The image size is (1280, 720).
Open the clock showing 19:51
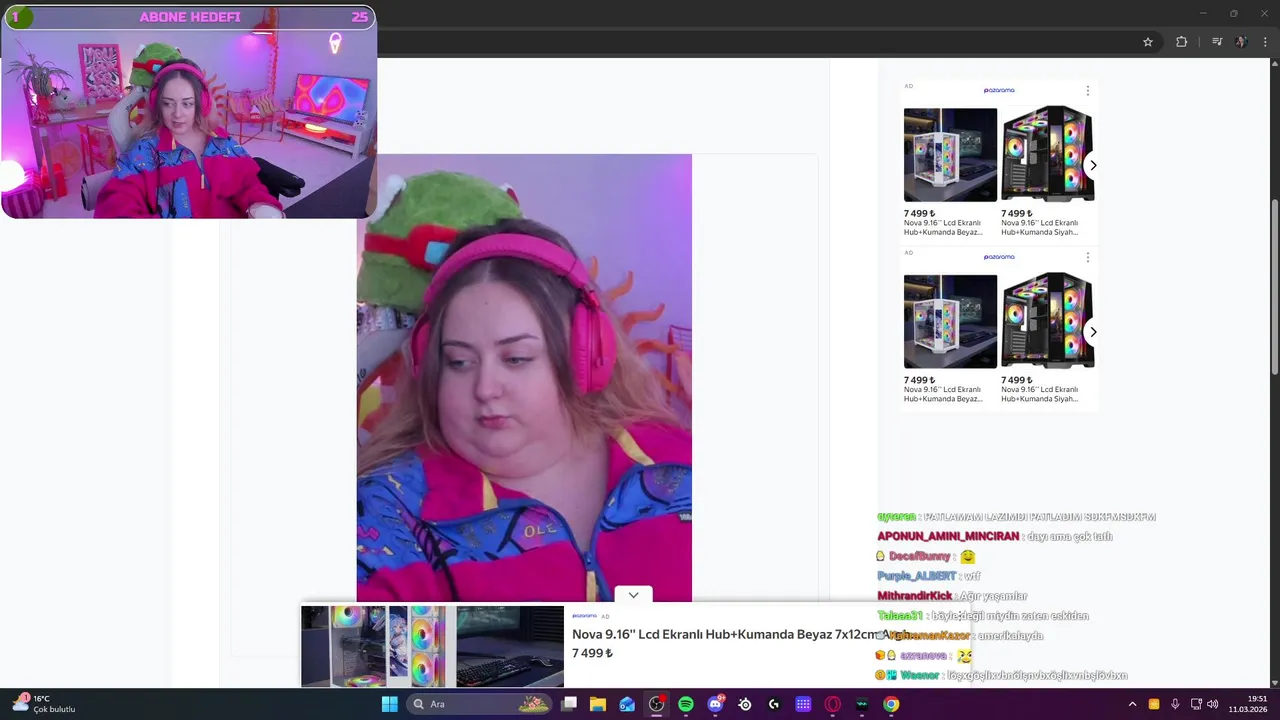pos(1248,704)
